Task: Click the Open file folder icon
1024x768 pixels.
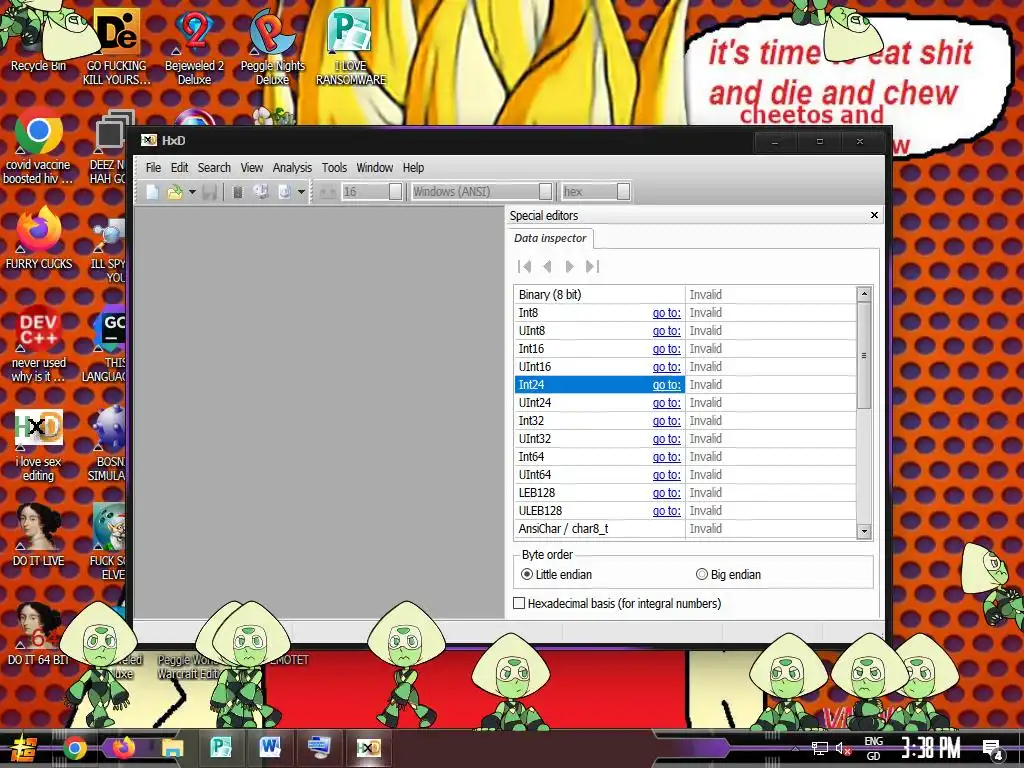Action: coord(174,191)
